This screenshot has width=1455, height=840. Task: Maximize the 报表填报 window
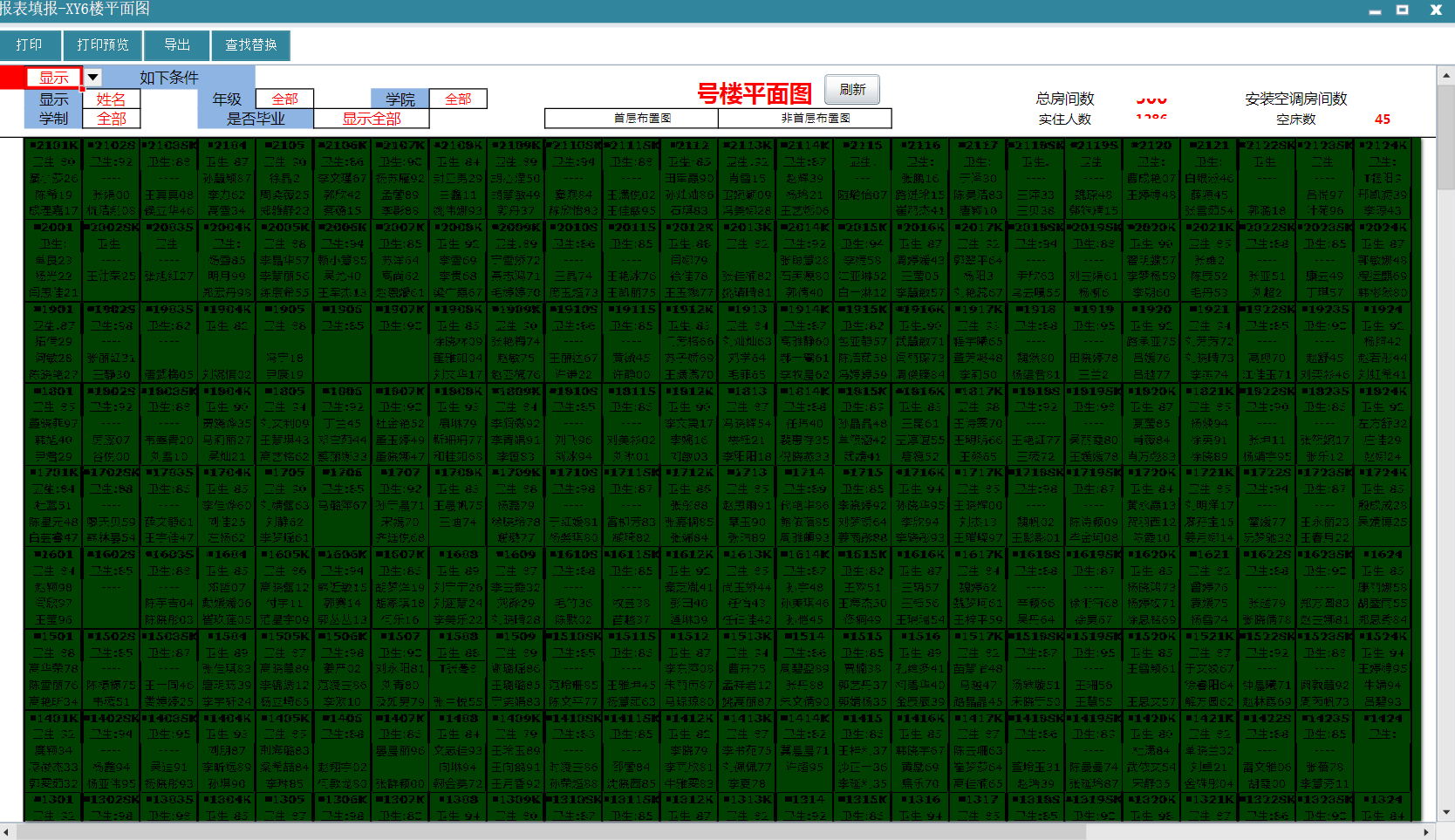pos(1403,10)
